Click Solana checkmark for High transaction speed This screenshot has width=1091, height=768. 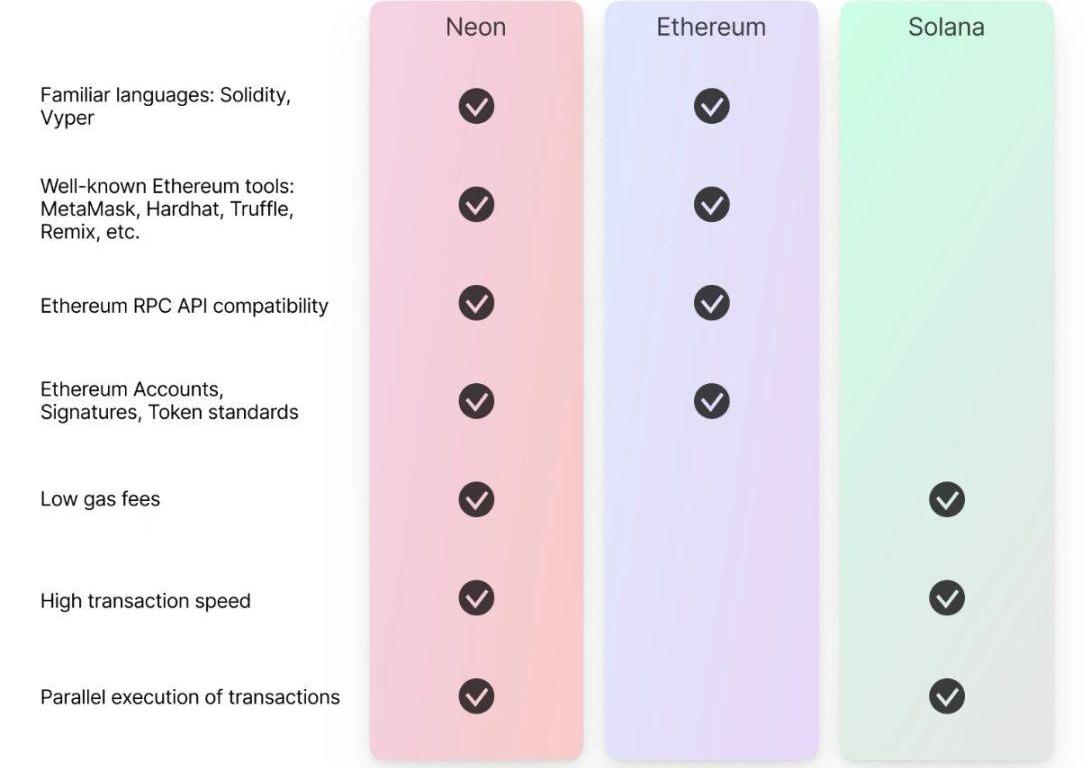pos(946,598)
